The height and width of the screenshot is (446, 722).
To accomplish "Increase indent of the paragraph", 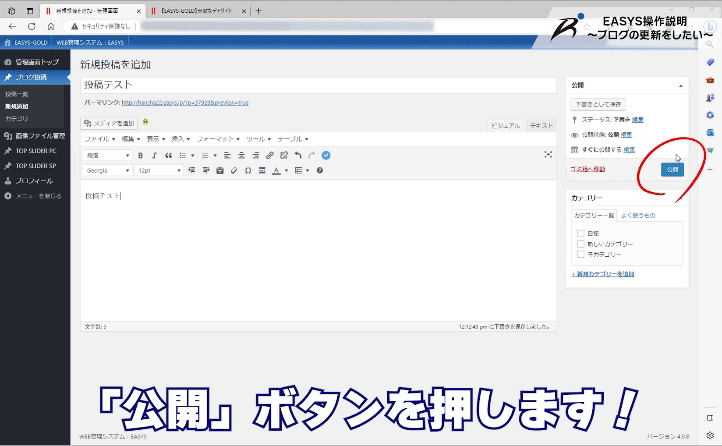I will [206, 170].
